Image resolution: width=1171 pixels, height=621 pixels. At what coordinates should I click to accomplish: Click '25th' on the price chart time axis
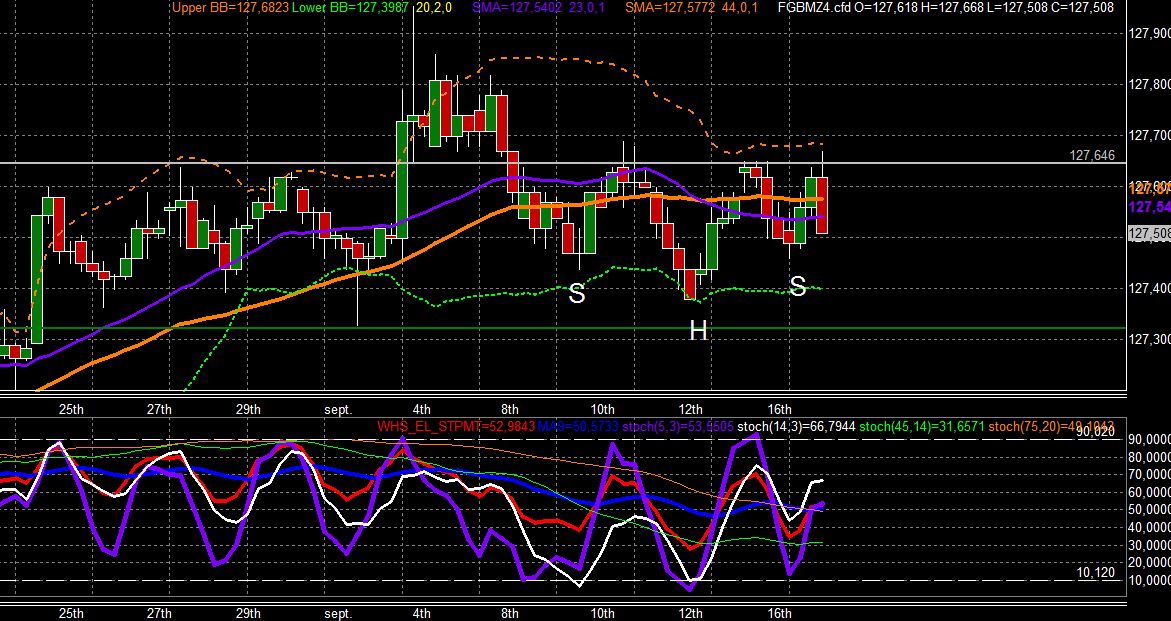click(71, 409)
